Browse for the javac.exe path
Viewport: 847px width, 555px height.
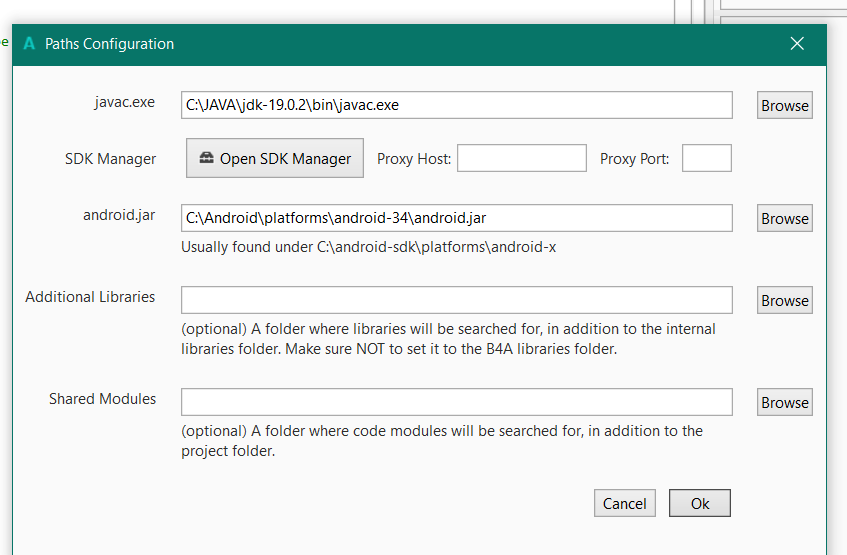pyautogui.click(x=784, y=105)
